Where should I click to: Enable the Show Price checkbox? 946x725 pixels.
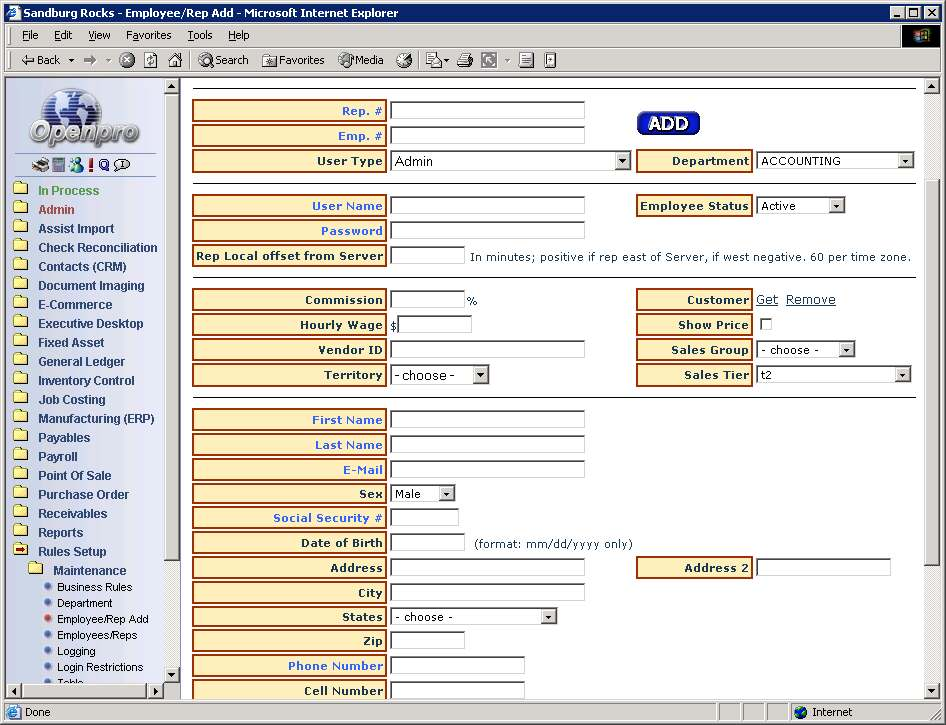coord(766,325)
